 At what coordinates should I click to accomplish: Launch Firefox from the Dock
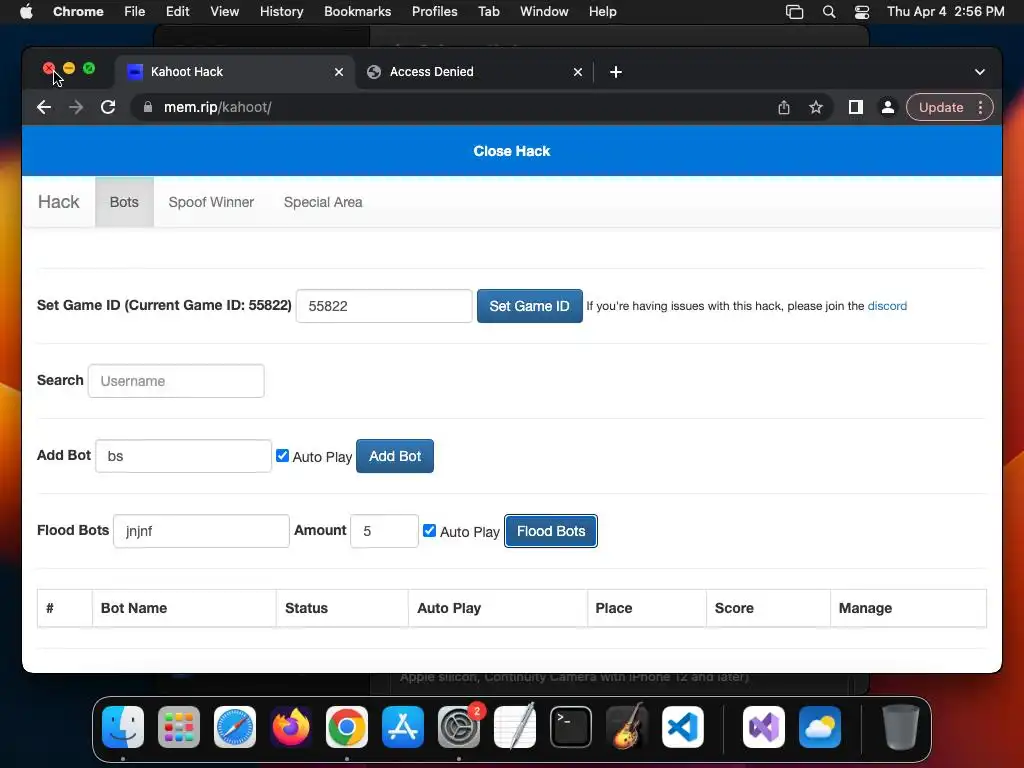[x=291, y=727]
